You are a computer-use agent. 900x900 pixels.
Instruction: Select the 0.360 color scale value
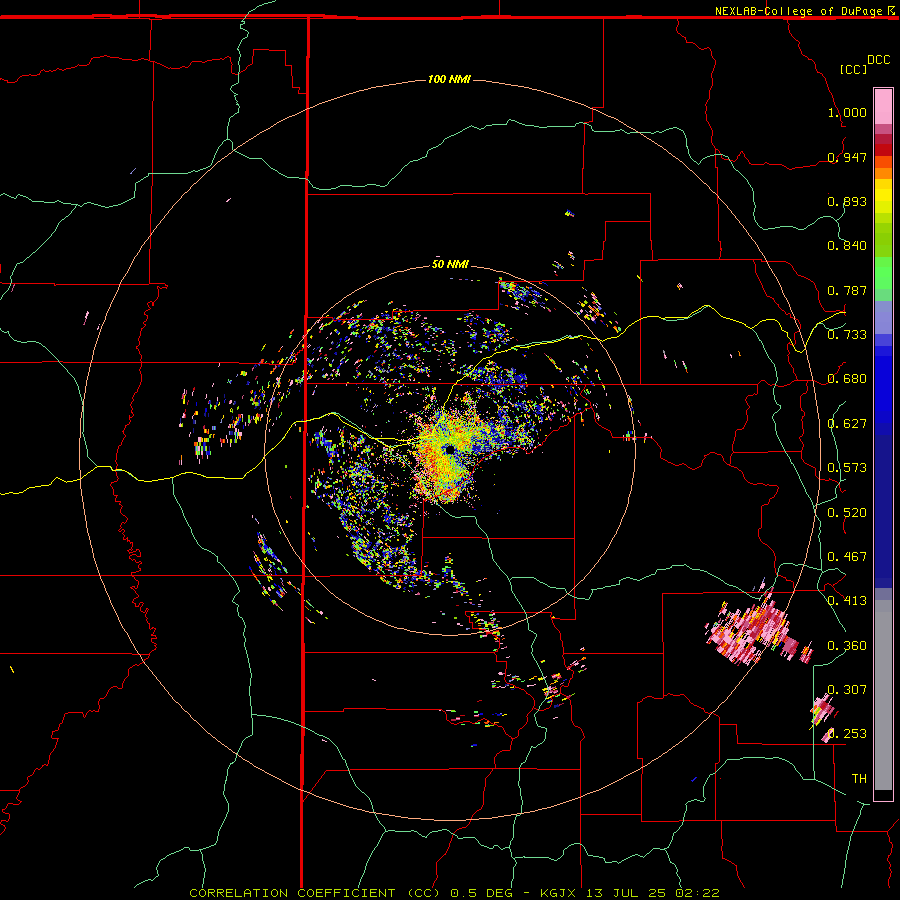coord(847,646)
